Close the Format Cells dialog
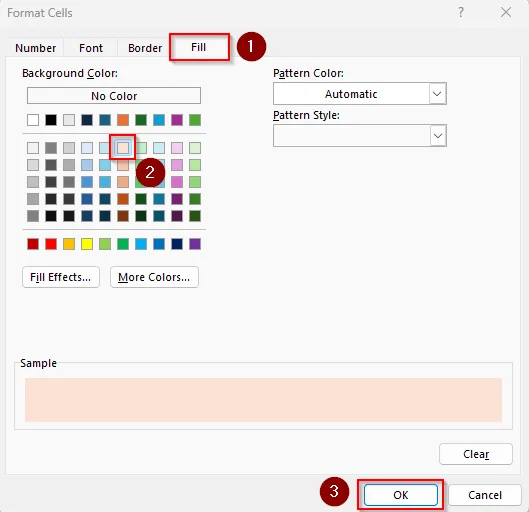This screenshot has width=529, height=512. coord(505,13)
